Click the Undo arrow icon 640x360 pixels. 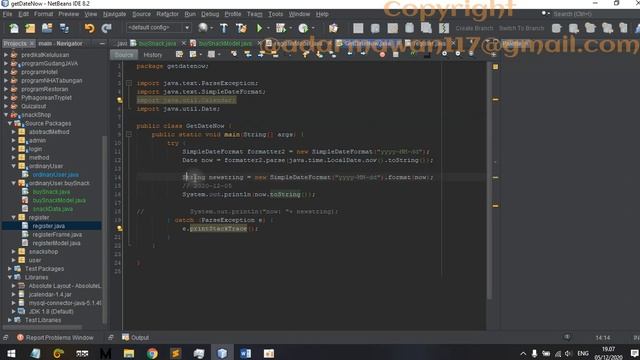coord(89,28)
